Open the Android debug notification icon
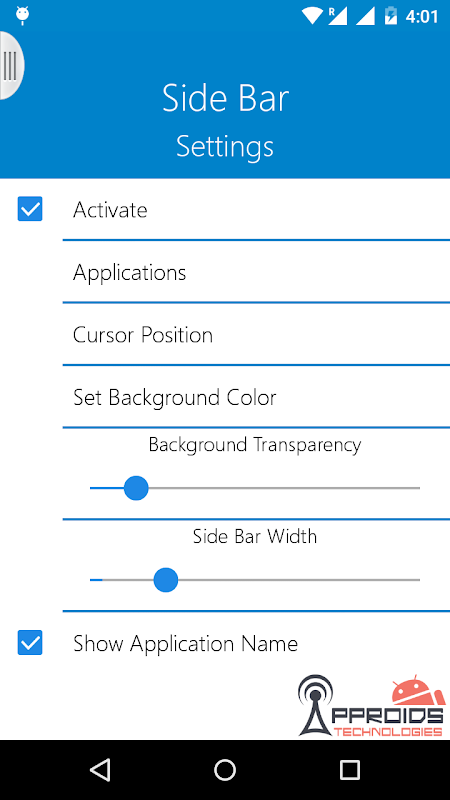450x800 pixels. (x=22, y=16)
